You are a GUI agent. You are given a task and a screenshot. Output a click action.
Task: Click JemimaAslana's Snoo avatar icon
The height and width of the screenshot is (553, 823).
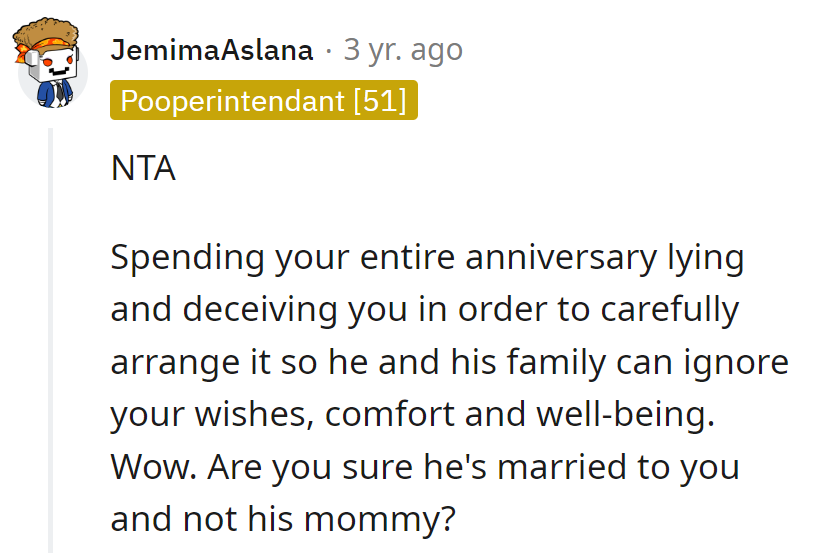(x=48, y=64)
